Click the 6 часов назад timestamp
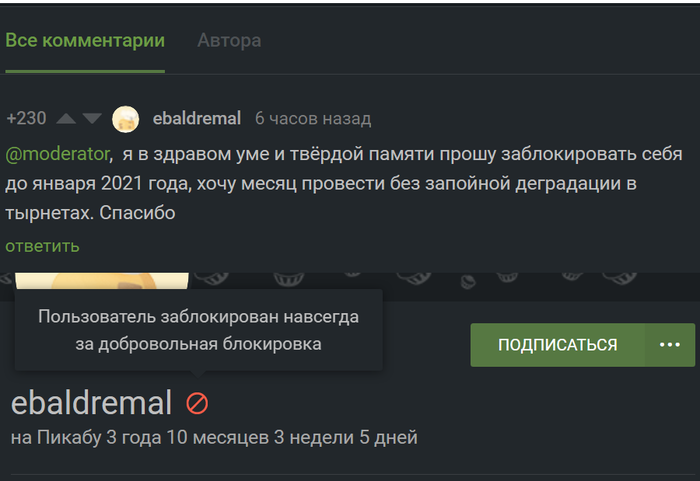 pyautogui.click(x=313, y=118)
